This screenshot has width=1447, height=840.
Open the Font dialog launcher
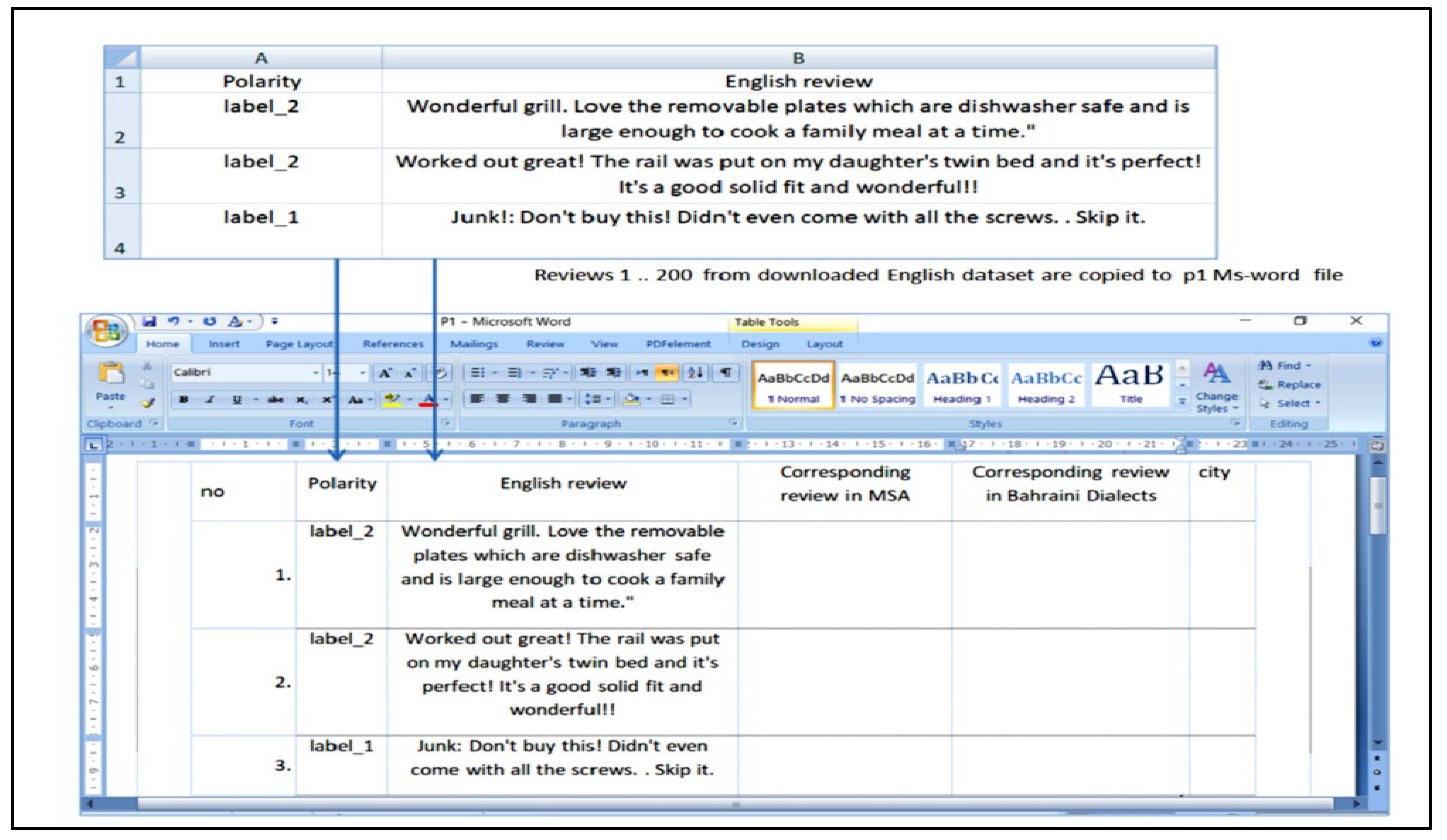tap(446, 423)
